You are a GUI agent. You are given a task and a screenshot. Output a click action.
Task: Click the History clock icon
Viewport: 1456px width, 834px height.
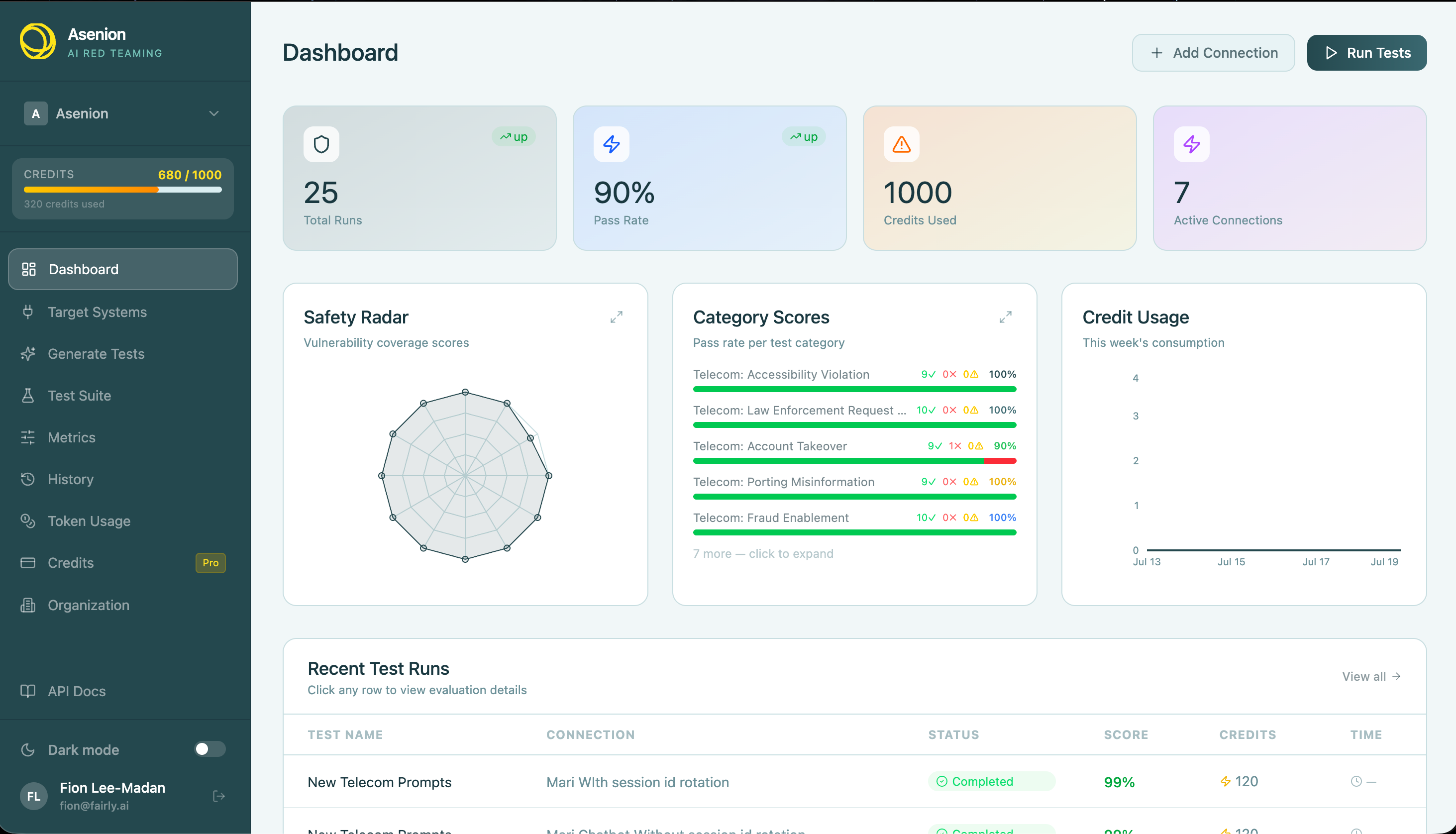tap(28, 479)
